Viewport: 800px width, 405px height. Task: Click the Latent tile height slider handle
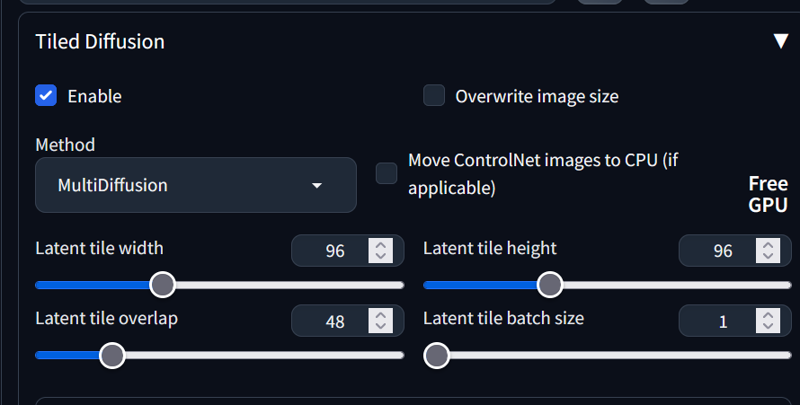point(550,285)
